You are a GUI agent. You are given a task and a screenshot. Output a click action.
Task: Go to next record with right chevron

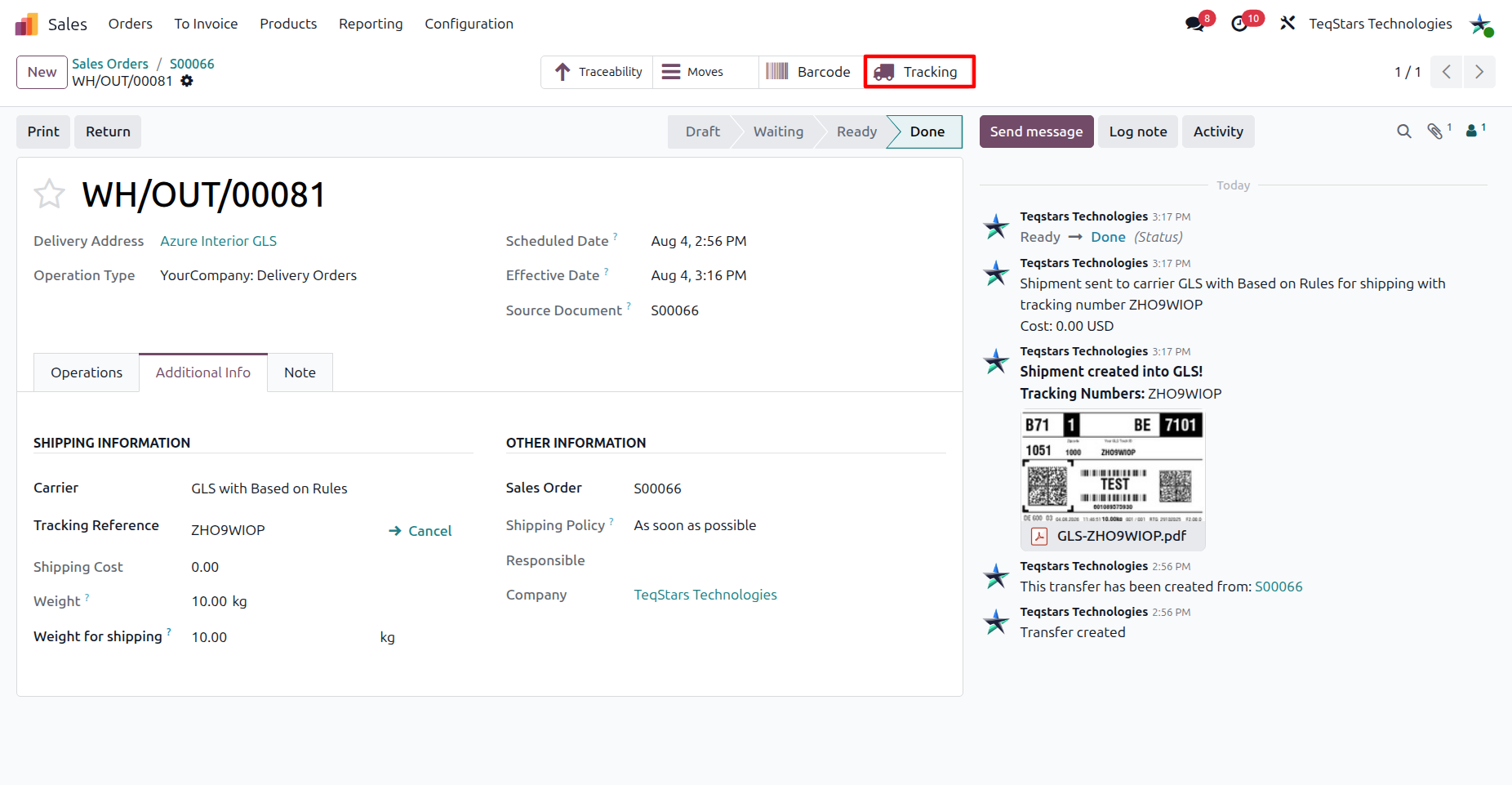coord(1479,72)
